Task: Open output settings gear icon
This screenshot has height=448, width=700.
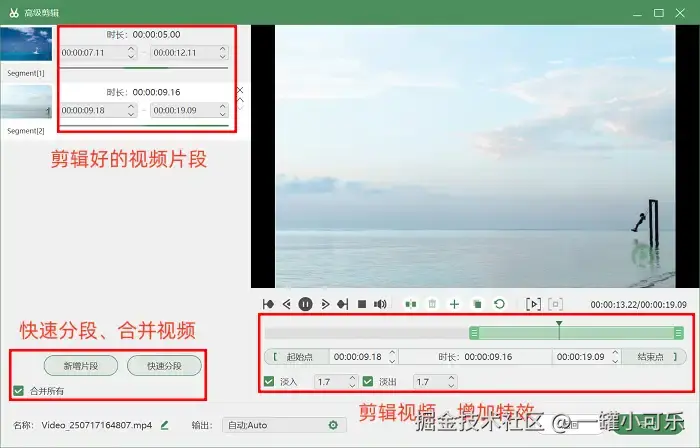Action: coord(333,425)
